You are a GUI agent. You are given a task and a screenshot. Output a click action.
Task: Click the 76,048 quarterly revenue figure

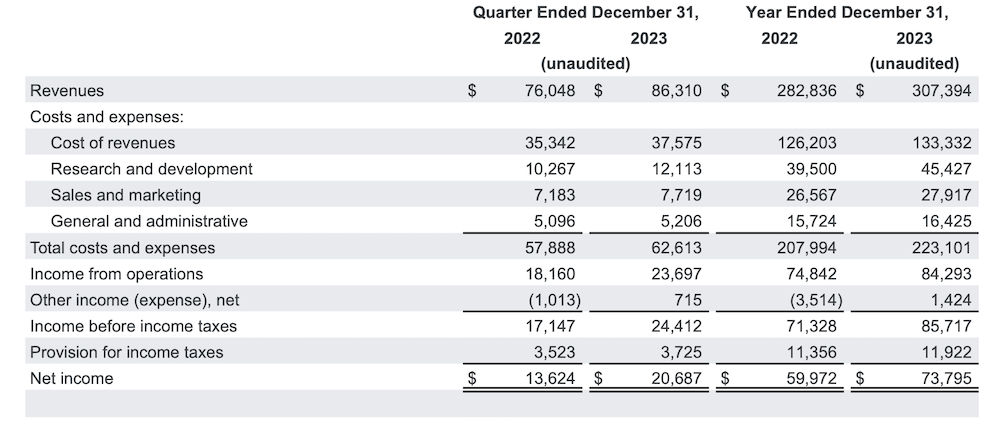click(x=550, y=91)
